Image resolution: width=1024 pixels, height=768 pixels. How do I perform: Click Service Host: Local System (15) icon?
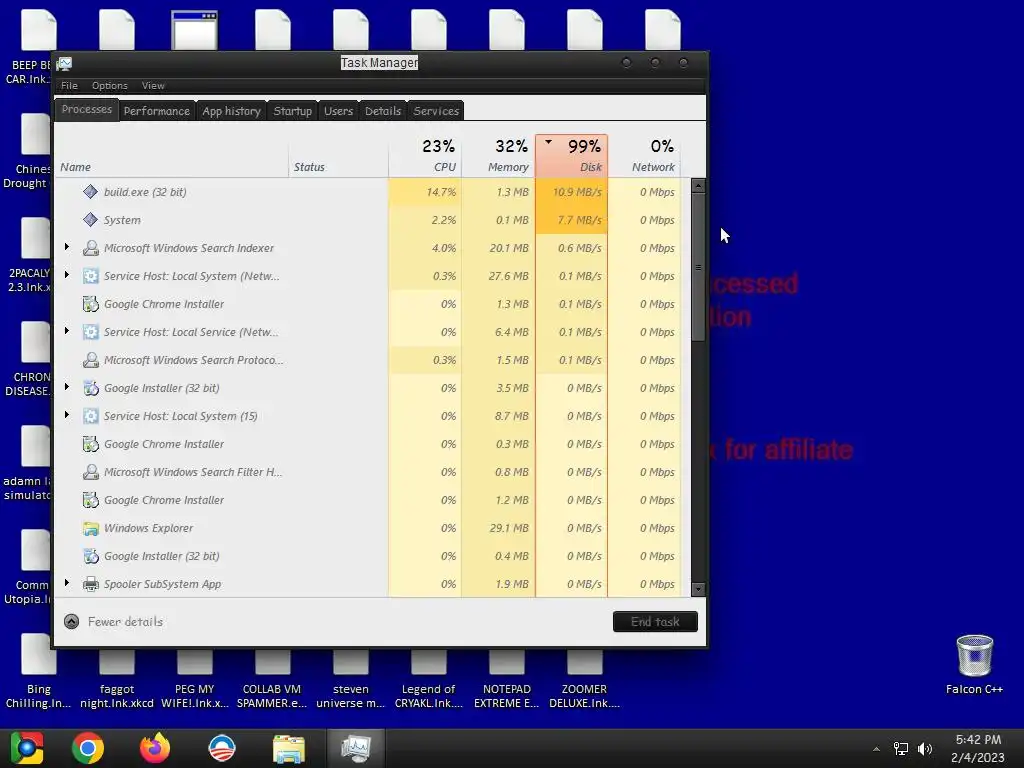(90, 416)
